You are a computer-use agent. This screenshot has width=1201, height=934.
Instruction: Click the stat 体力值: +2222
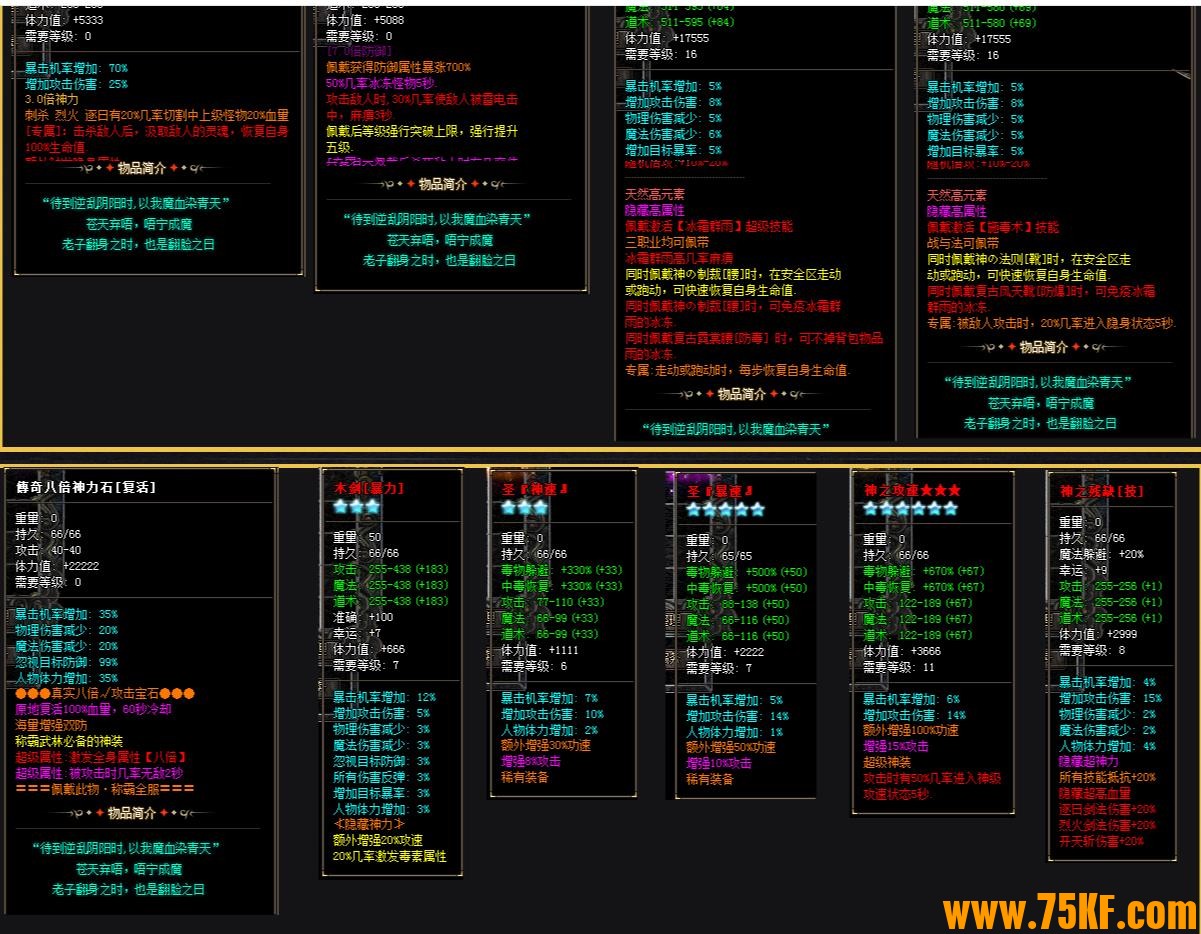(x=725, y=651)
